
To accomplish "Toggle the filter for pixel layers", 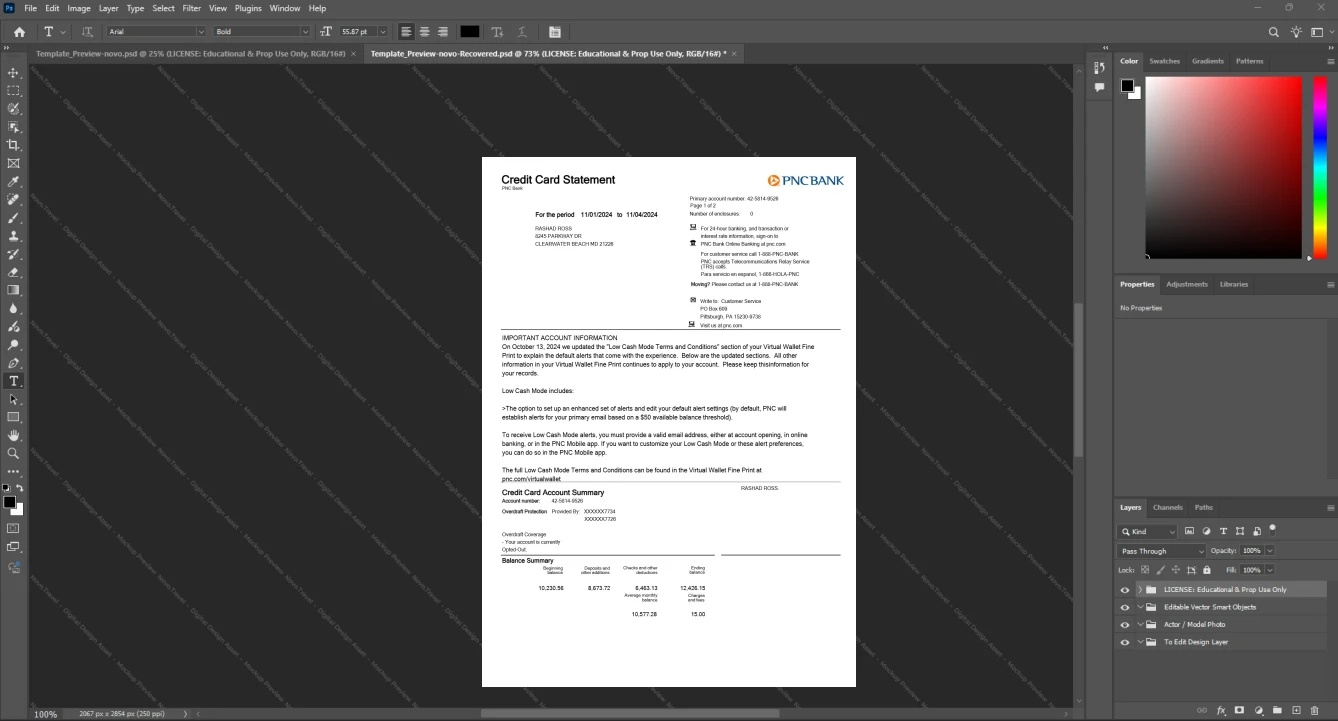I will (x=1190, y=531).
